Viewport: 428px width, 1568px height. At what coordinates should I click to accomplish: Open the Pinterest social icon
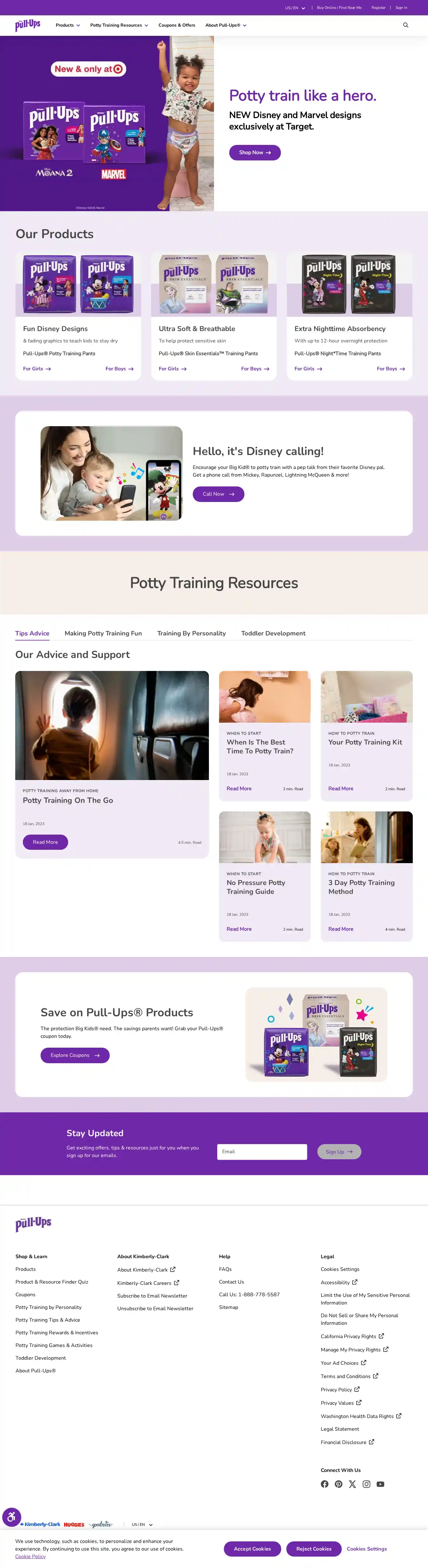coord(339,1484)
